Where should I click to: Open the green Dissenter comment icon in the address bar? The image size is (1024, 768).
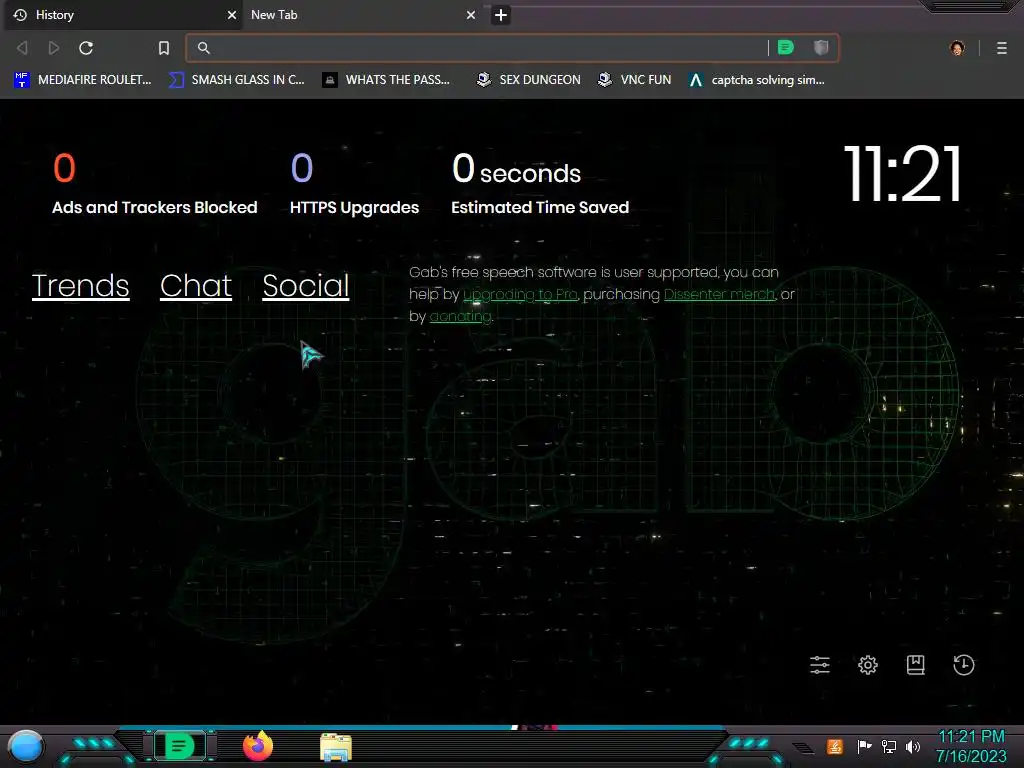pyautogui.click(x=786, y=47)
